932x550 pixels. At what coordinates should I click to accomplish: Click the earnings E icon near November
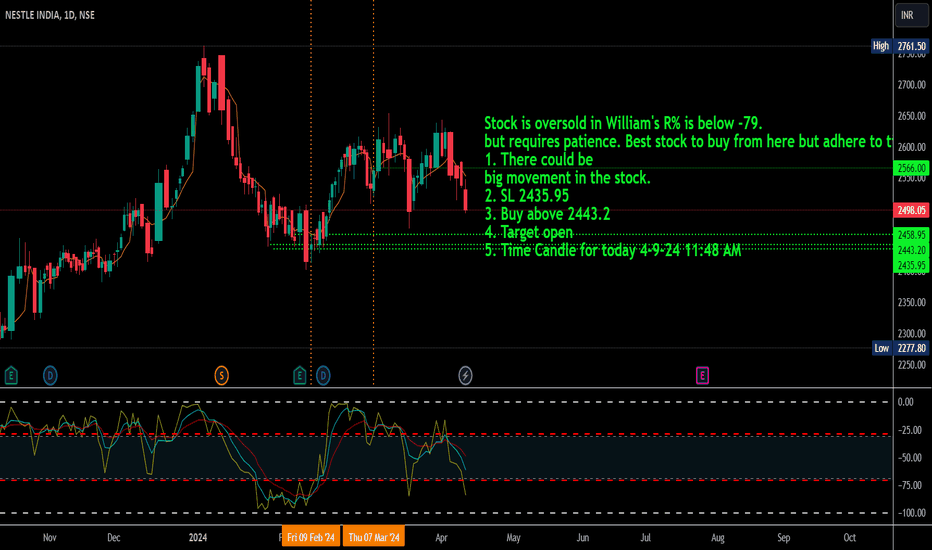point(11,375)
